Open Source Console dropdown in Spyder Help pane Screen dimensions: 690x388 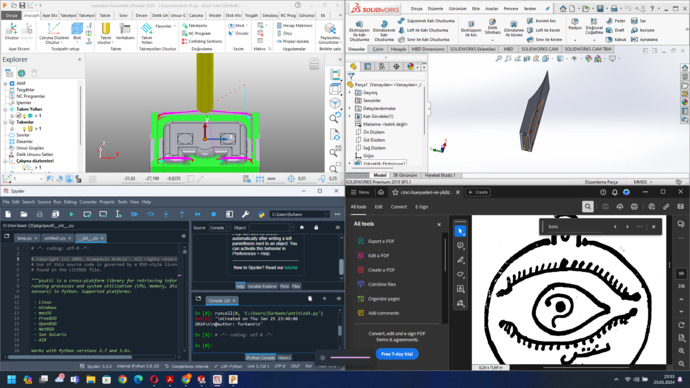click(x=219, y=228)
